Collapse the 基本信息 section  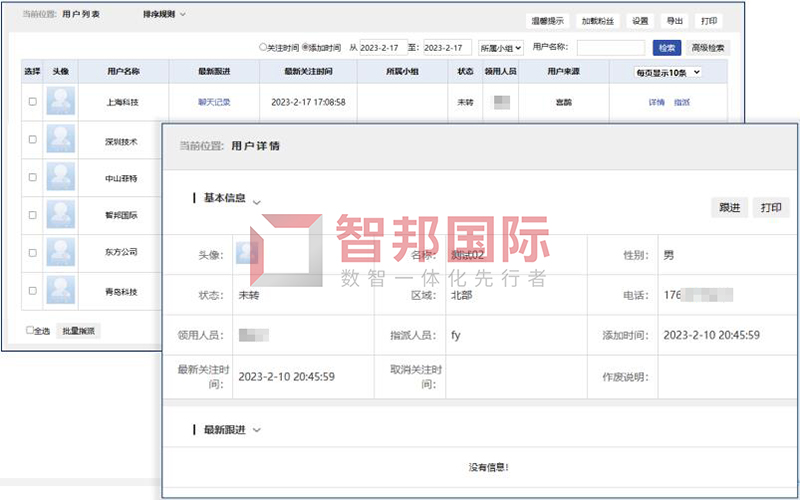pos(257,200)
